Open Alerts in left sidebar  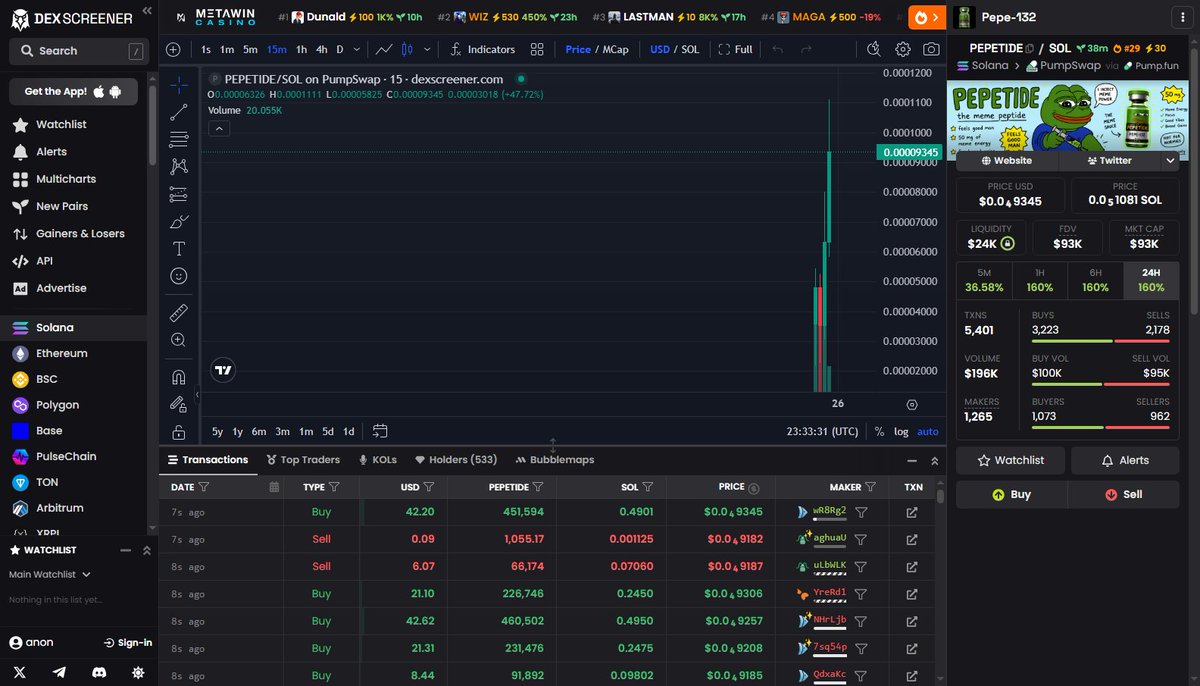click(x=51, y=152)
